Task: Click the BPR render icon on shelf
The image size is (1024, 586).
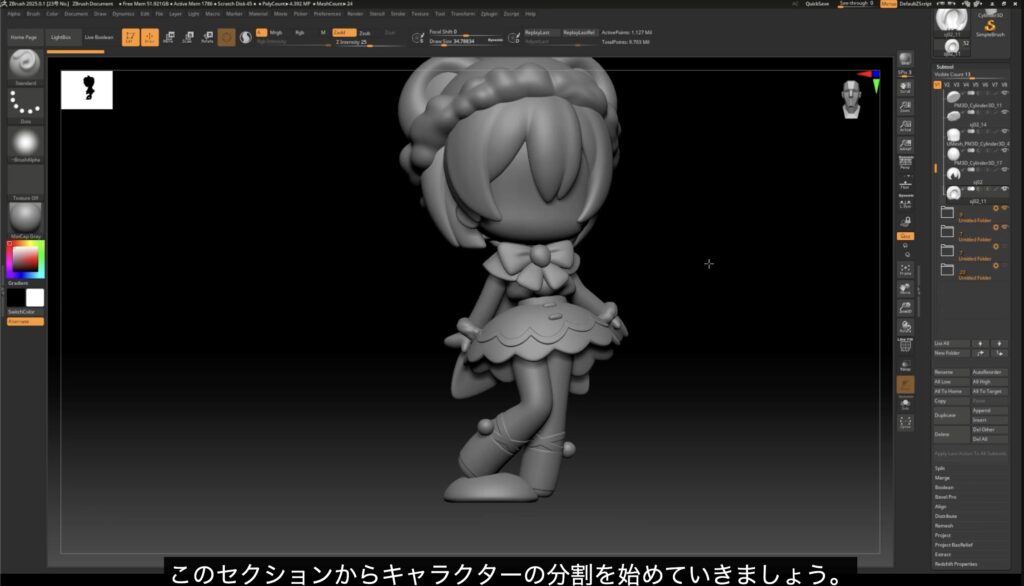Action: 905,60
